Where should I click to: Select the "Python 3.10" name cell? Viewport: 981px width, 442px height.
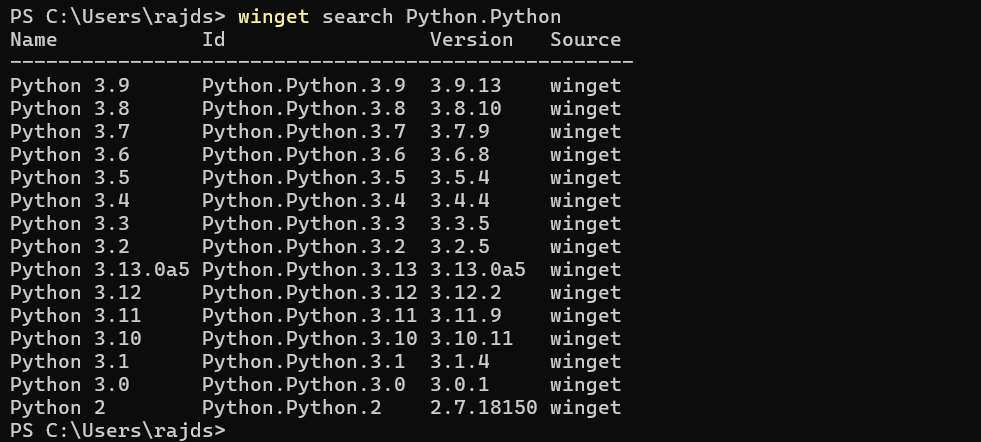click(x=76, y=339)
